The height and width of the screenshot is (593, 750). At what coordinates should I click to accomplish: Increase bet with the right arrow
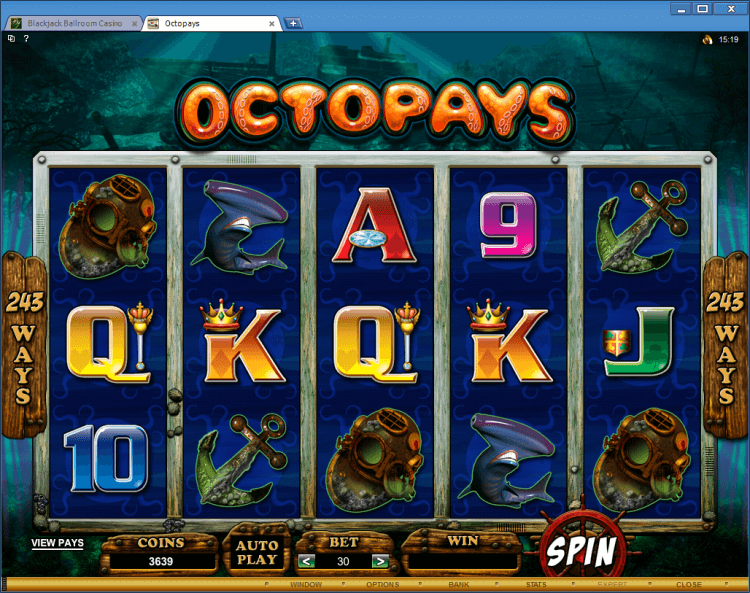click(380, 561)
